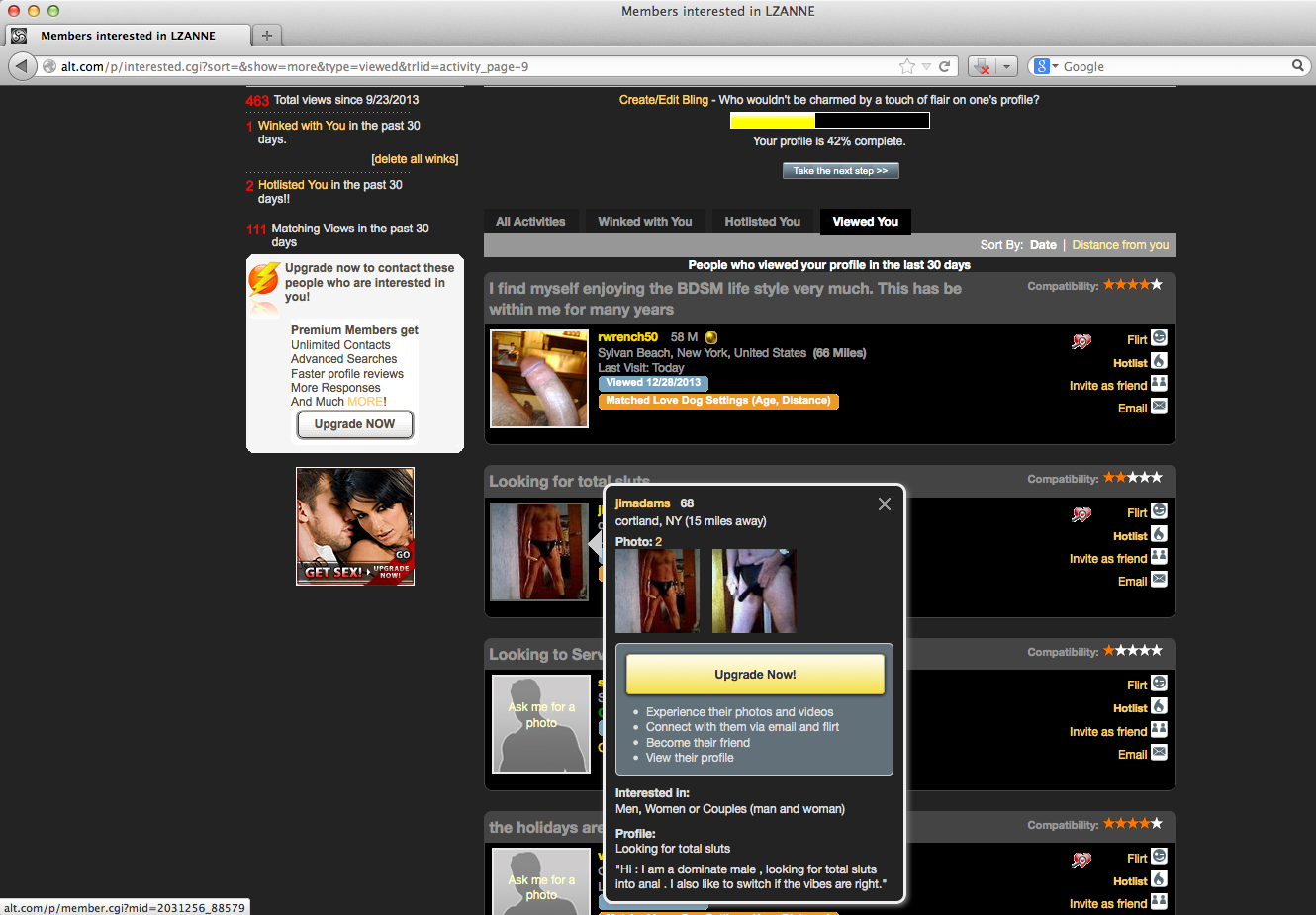Click the cupid heart icon beside Flirt
This screenshot has height=915, width=1316.
[x=1081, y=340]
